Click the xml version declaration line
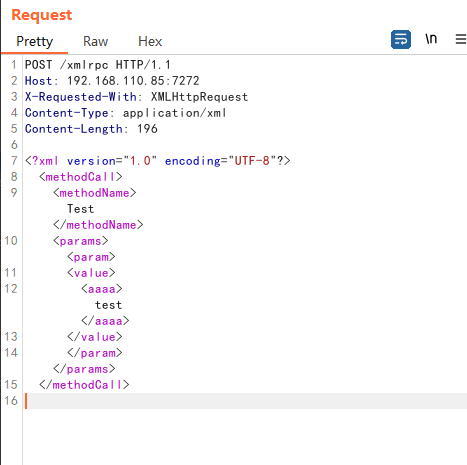Image resolution: width=467 pixels, height=465 pixels. point(158,161)
